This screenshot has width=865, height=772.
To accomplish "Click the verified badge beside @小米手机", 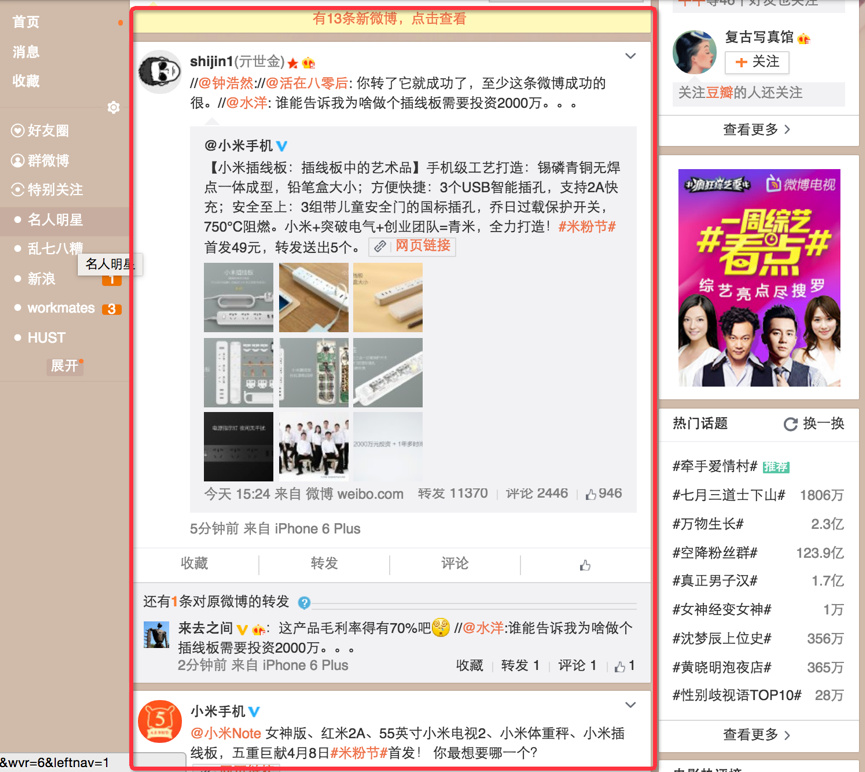I will click(x=282, y=146).
